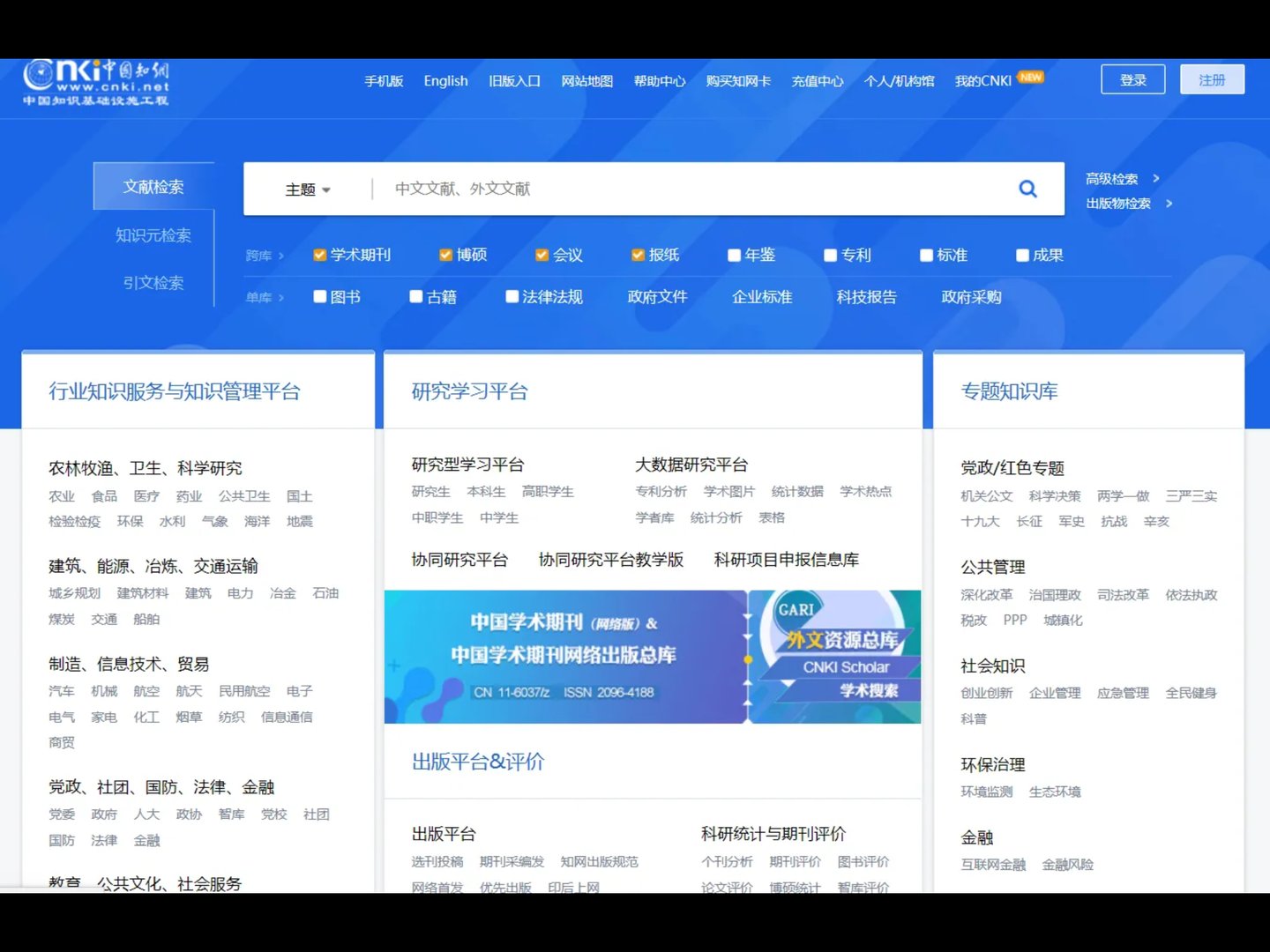Click the 注册 button
1270x952 pixels.
coord(1212,78)
